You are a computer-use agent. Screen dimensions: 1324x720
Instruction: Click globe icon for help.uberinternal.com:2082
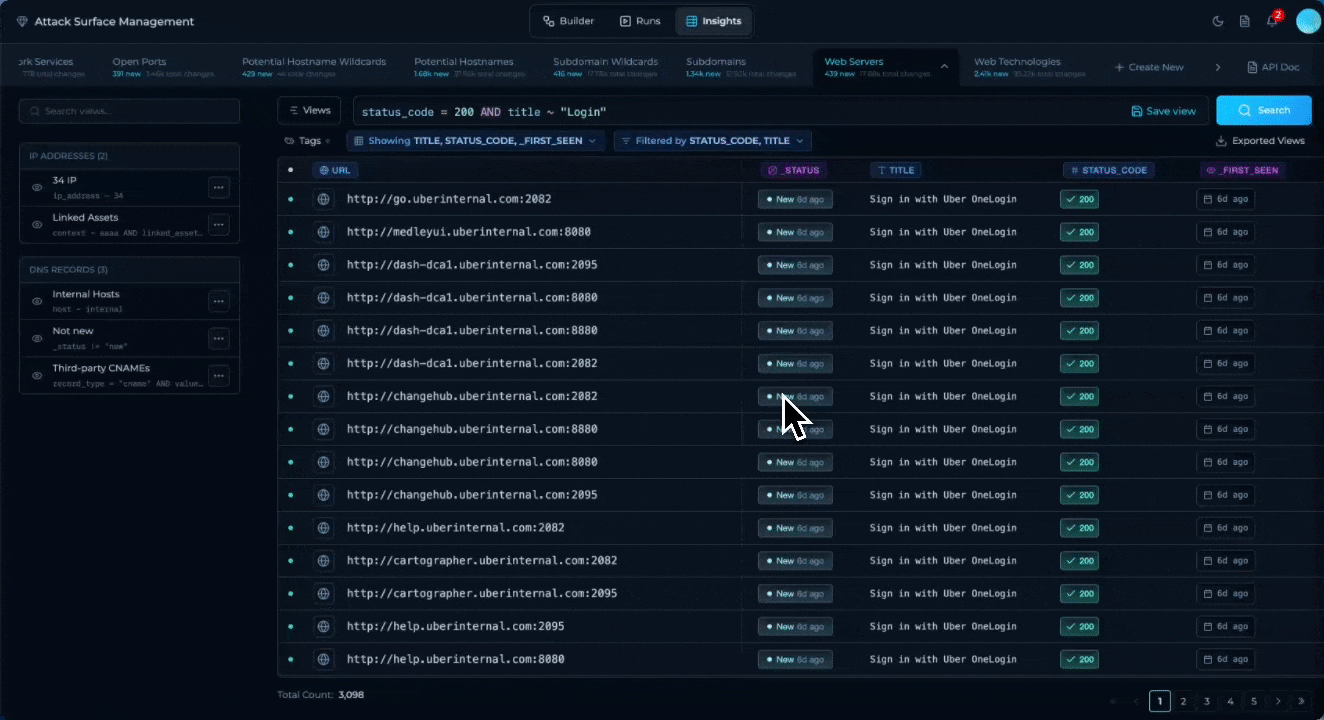(323, 528)
